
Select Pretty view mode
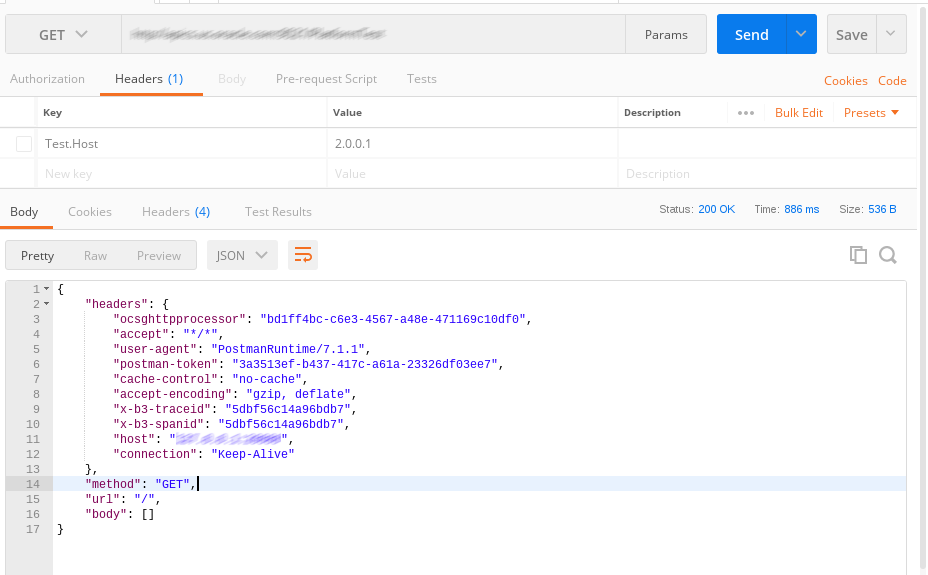[x=37, y=256]
